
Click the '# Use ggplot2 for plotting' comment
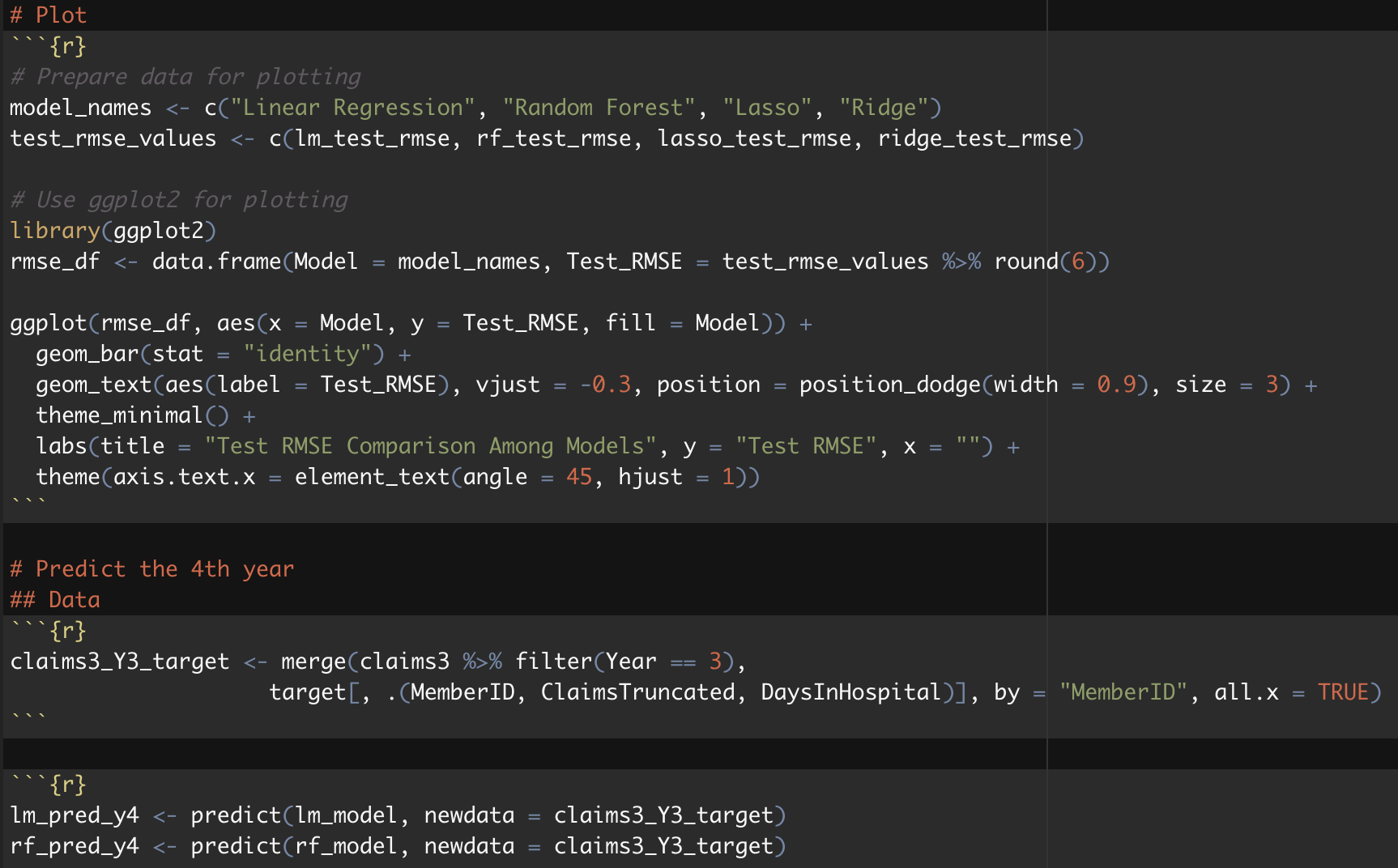(x=179, y=200)
